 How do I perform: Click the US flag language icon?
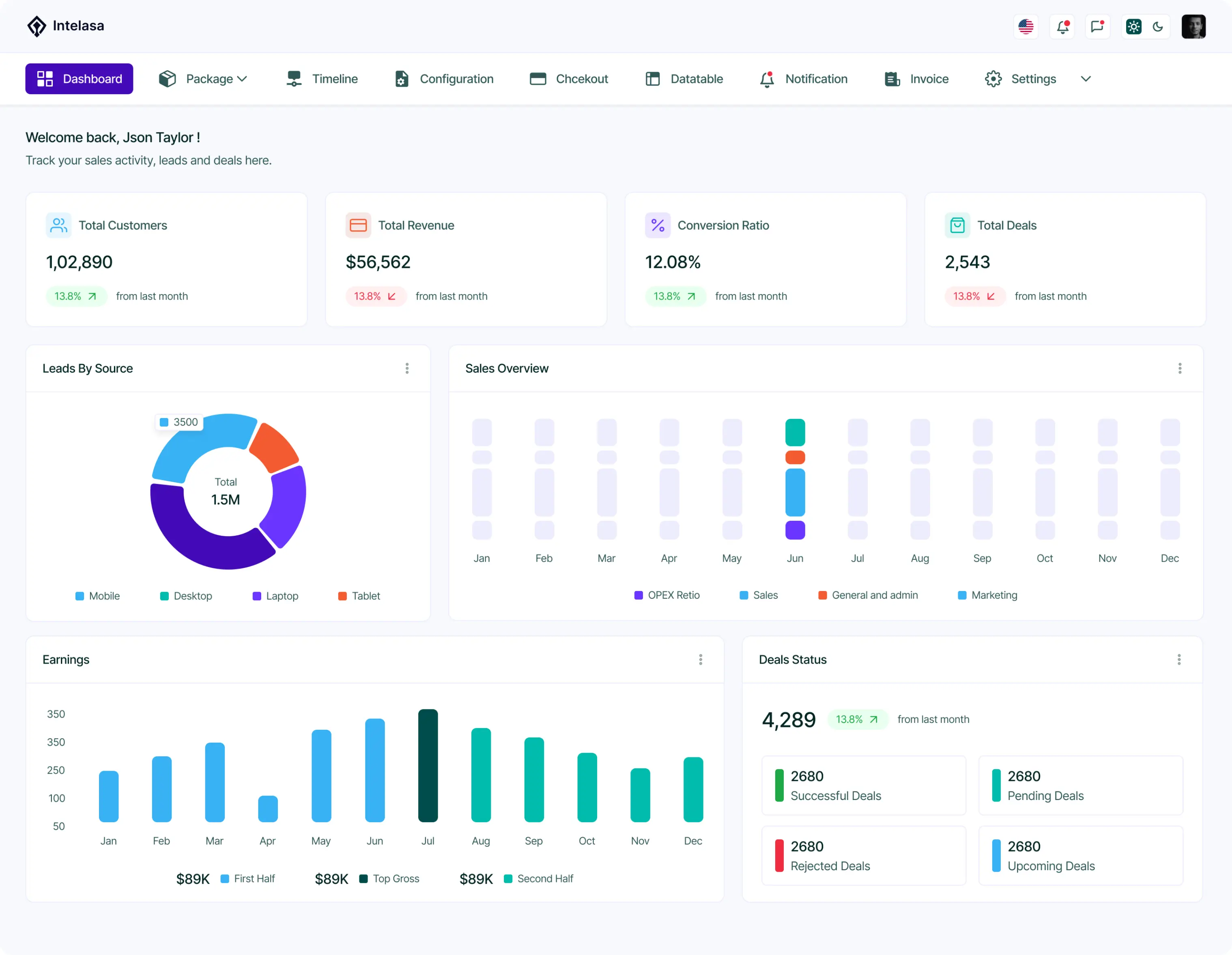point(1025,26)
